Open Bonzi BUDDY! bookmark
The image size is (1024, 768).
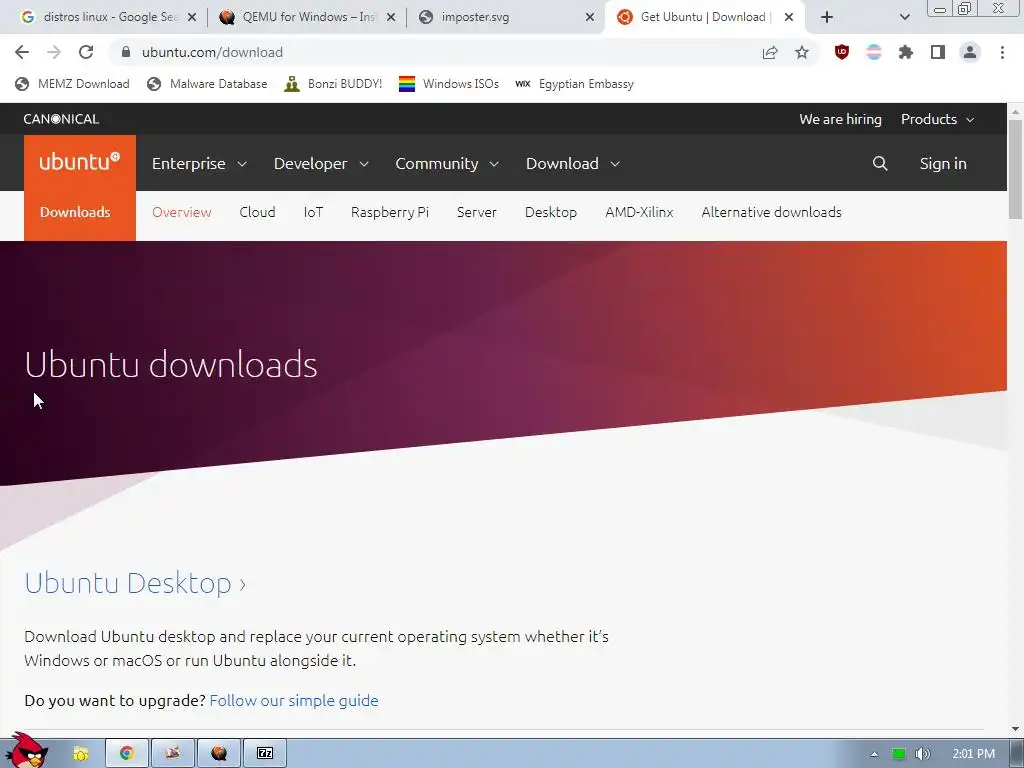pos(333,84)
